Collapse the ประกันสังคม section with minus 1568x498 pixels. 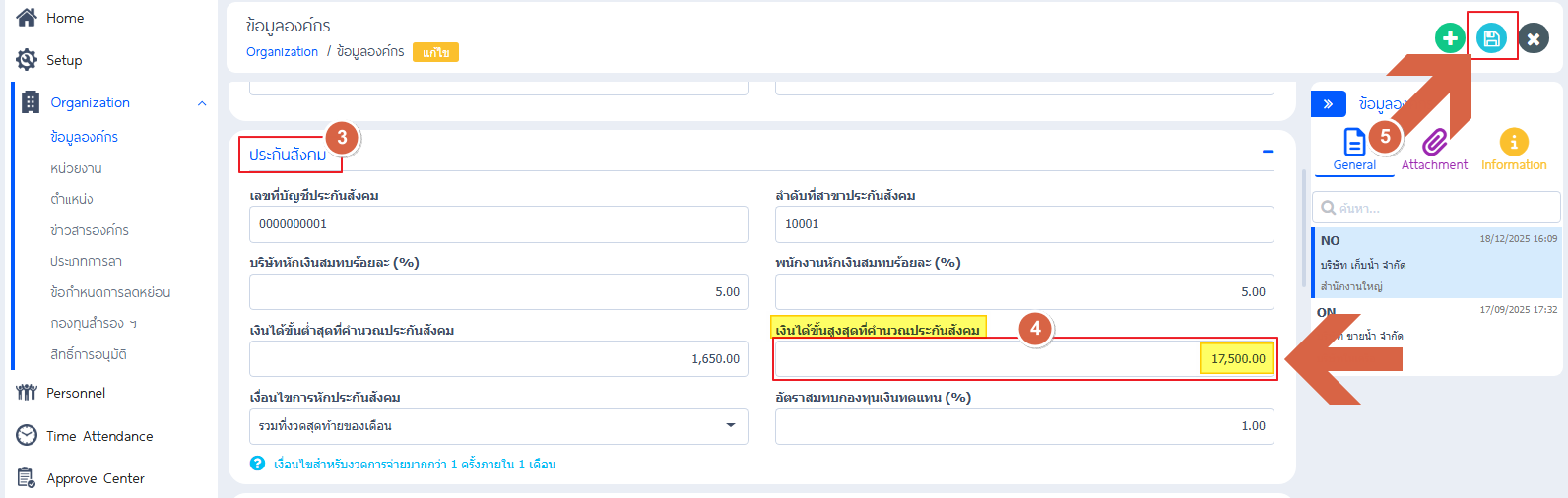tap(1268, 152)
